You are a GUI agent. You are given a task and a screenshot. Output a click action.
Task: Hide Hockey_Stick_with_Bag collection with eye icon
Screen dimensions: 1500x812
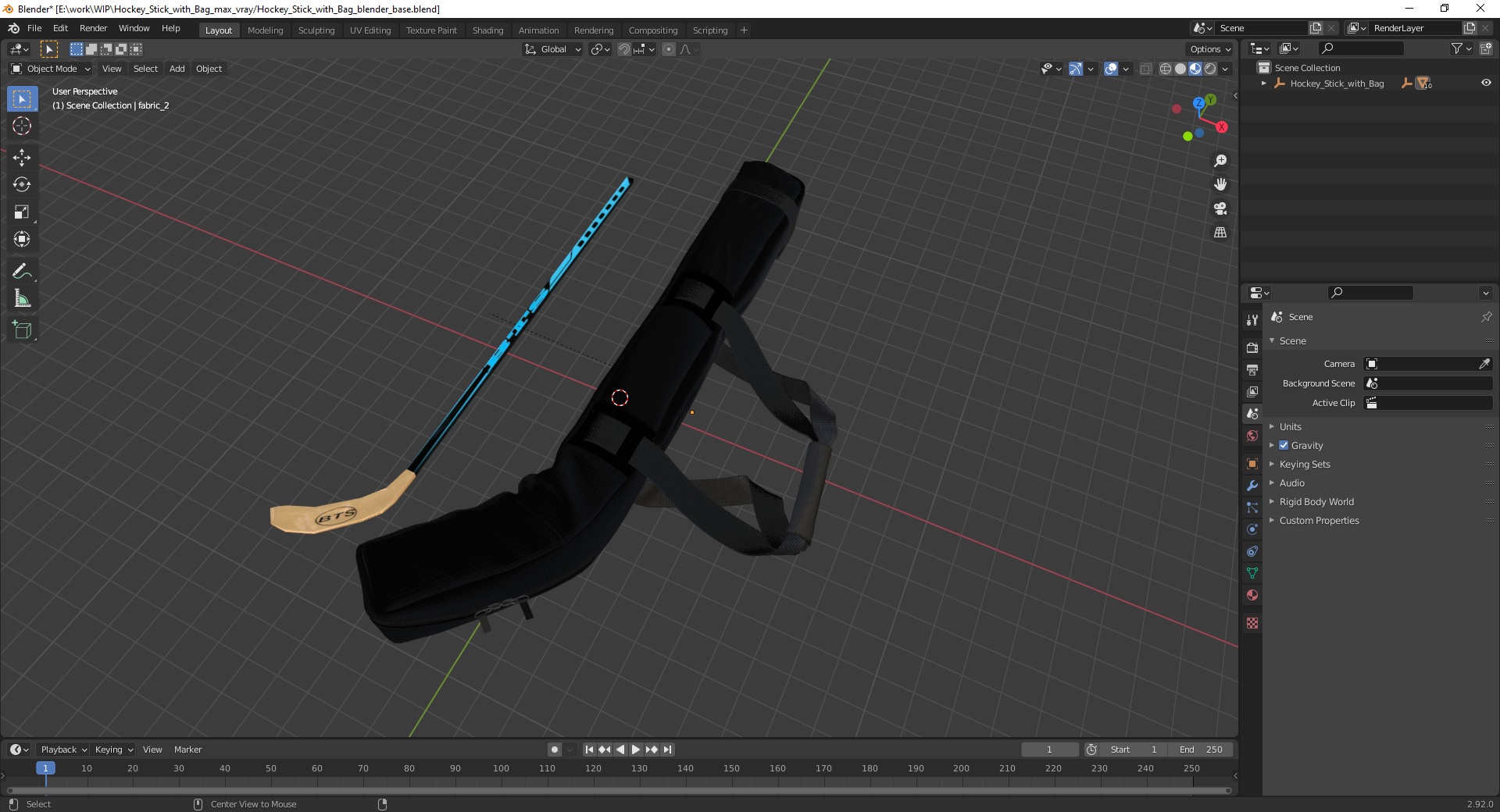click(1486, 83)
